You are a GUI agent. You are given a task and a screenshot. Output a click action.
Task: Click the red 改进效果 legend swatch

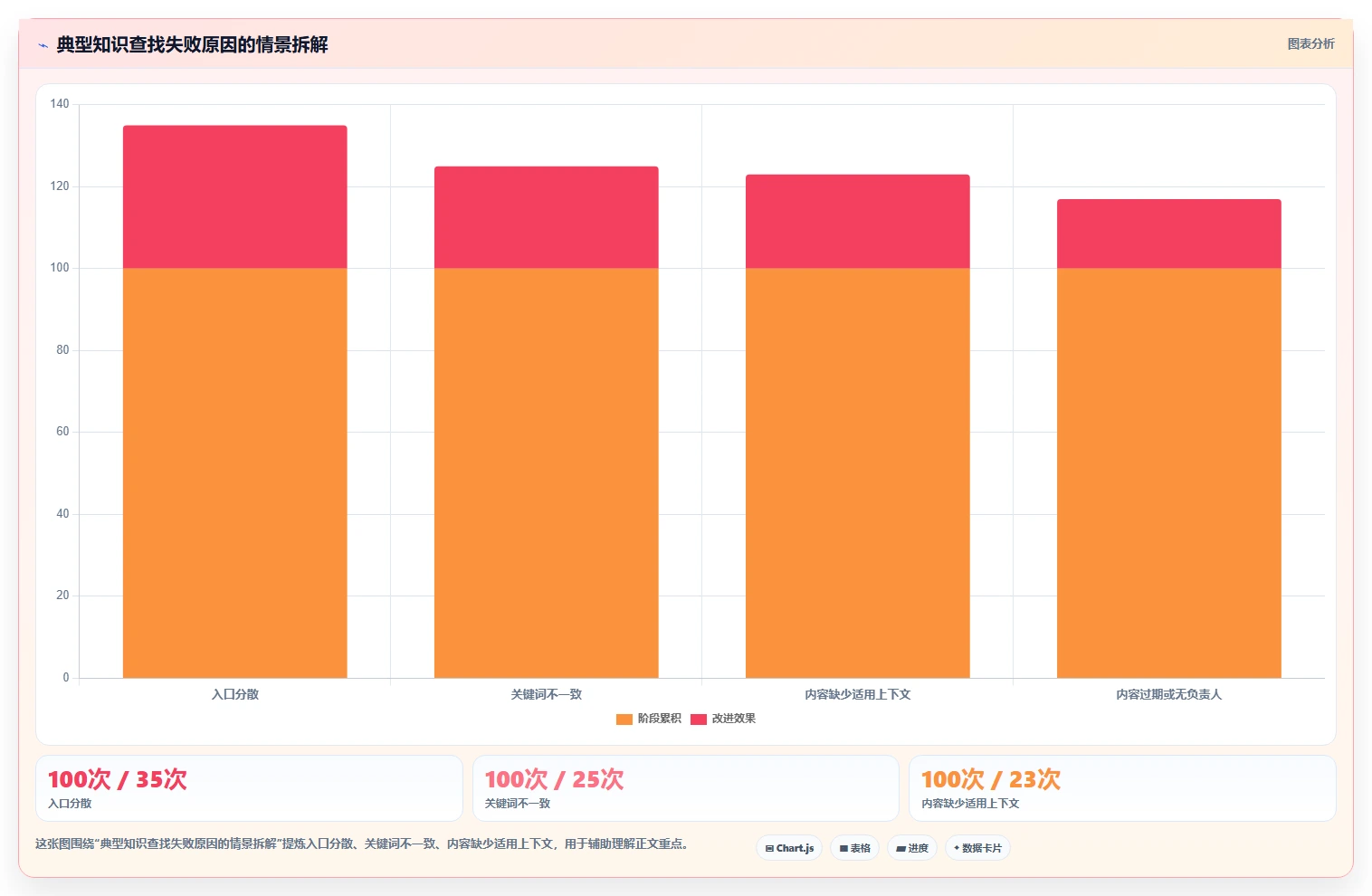click(699, 719)
